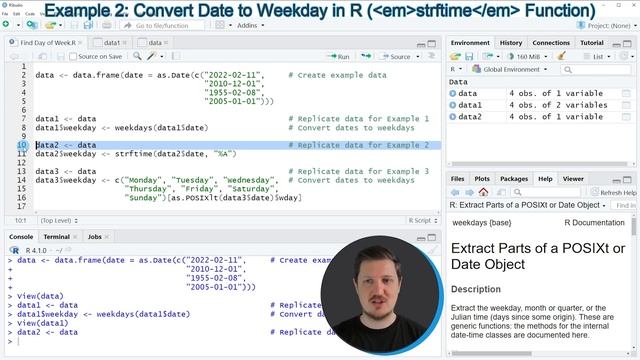Viewport: 640px width, 360px height.
Task: Click the Open File folder icon
Action: (x=50, y=25)
